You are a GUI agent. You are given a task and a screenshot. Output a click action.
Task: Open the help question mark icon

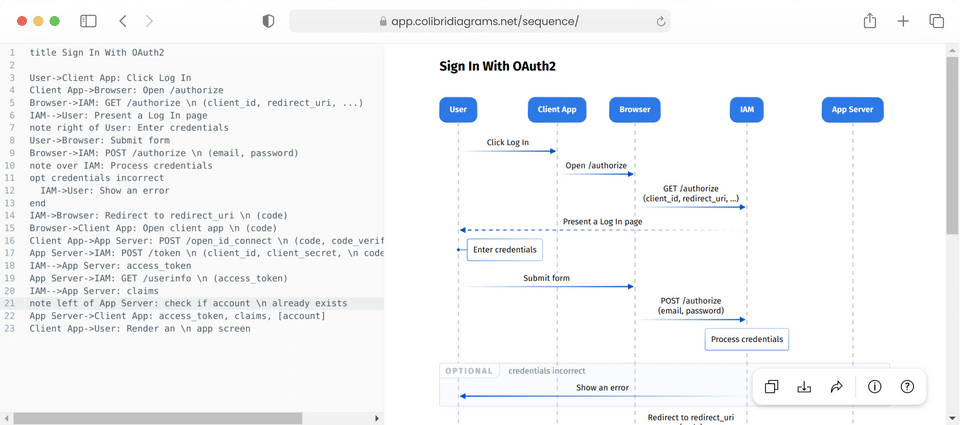907,387
